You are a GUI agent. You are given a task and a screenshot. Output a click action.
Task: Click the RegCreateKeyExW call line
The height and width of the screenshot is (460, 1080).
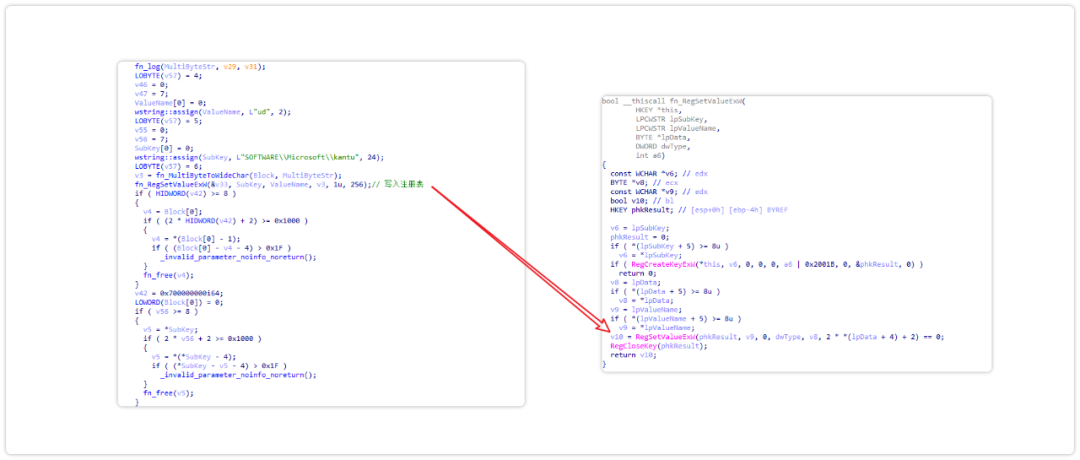click(767, 264)
